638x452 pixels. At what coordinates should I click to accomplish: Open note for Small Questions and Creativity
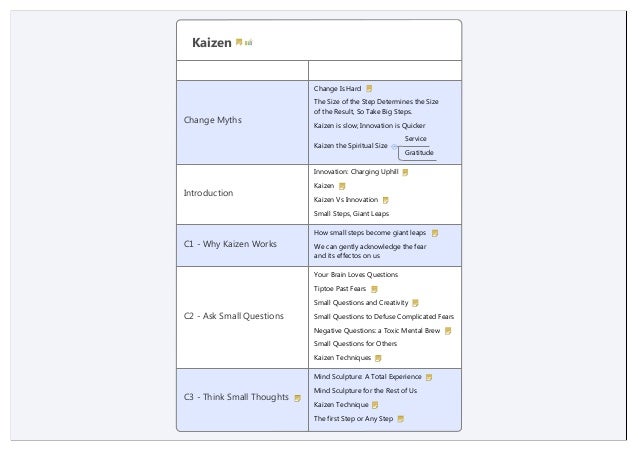pos(415,303)
